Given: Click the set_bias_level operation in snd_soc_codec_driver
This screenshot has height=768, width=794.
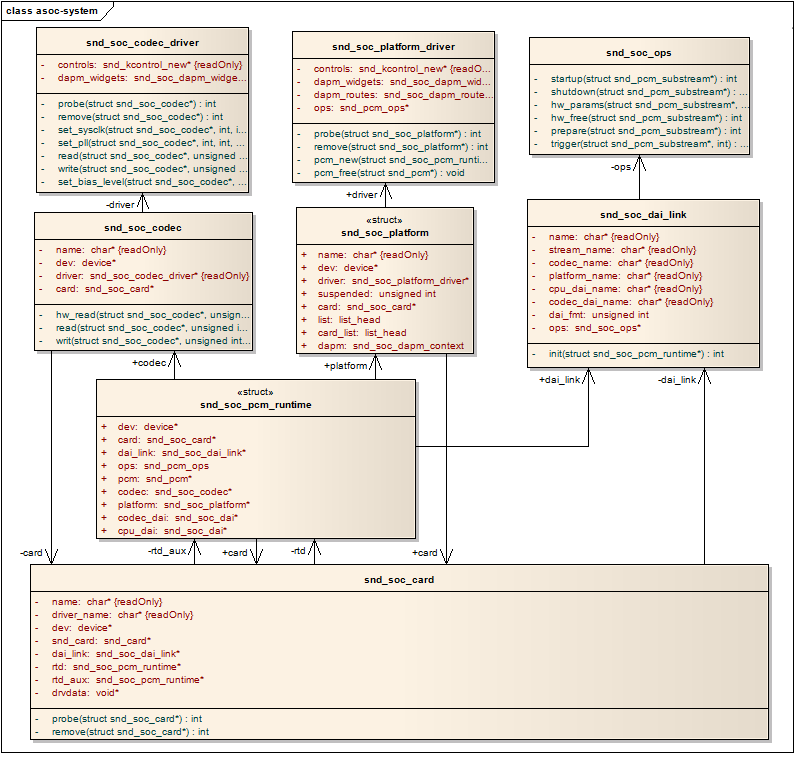Looking at the screenshot, I should 152,182.
